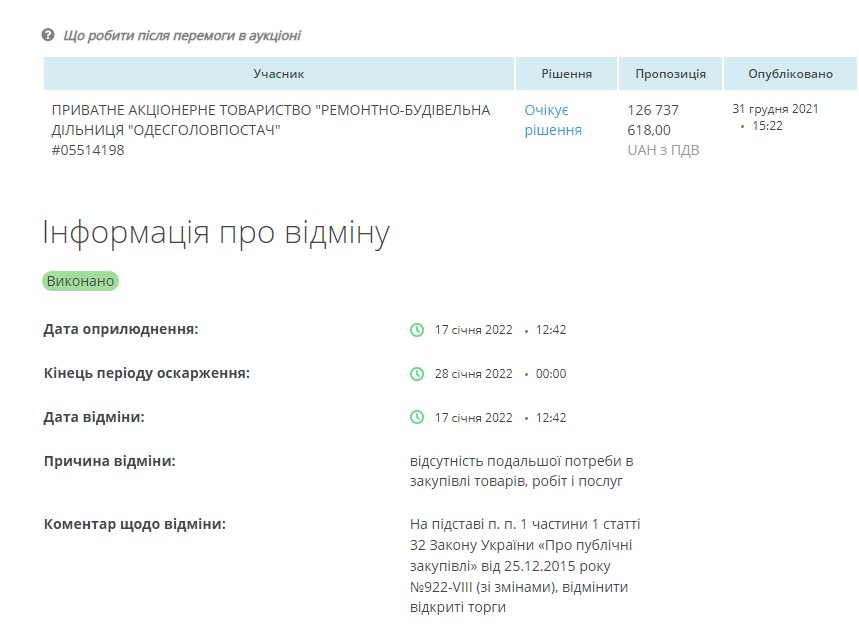Image resolution: width=859 pixels, height=642 pixels.
Task: Click clock icon beside Дата відміни
Action: [x=417, y=418]
